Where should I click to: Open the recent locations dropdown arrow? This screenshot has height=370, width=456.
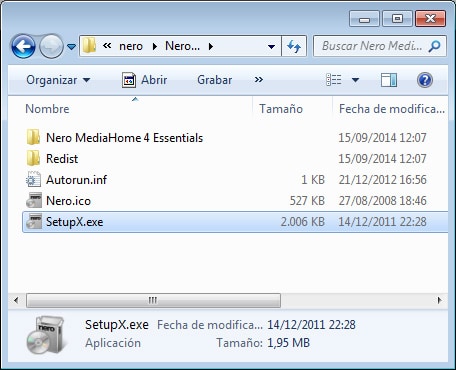click(x=71, y=47)
